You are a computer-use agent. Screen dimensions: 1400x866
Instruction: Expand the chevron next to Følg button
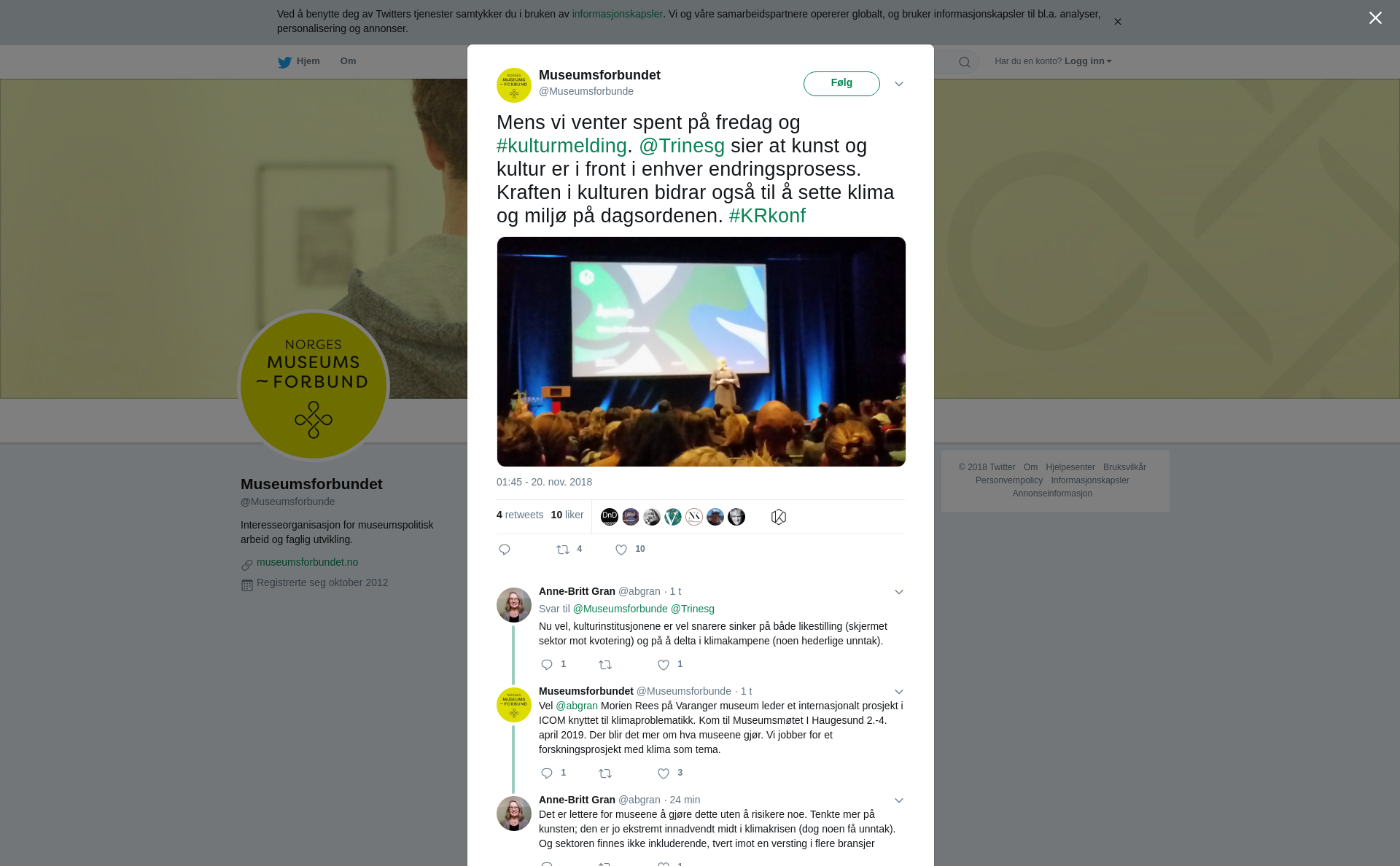tap(899, 84)
